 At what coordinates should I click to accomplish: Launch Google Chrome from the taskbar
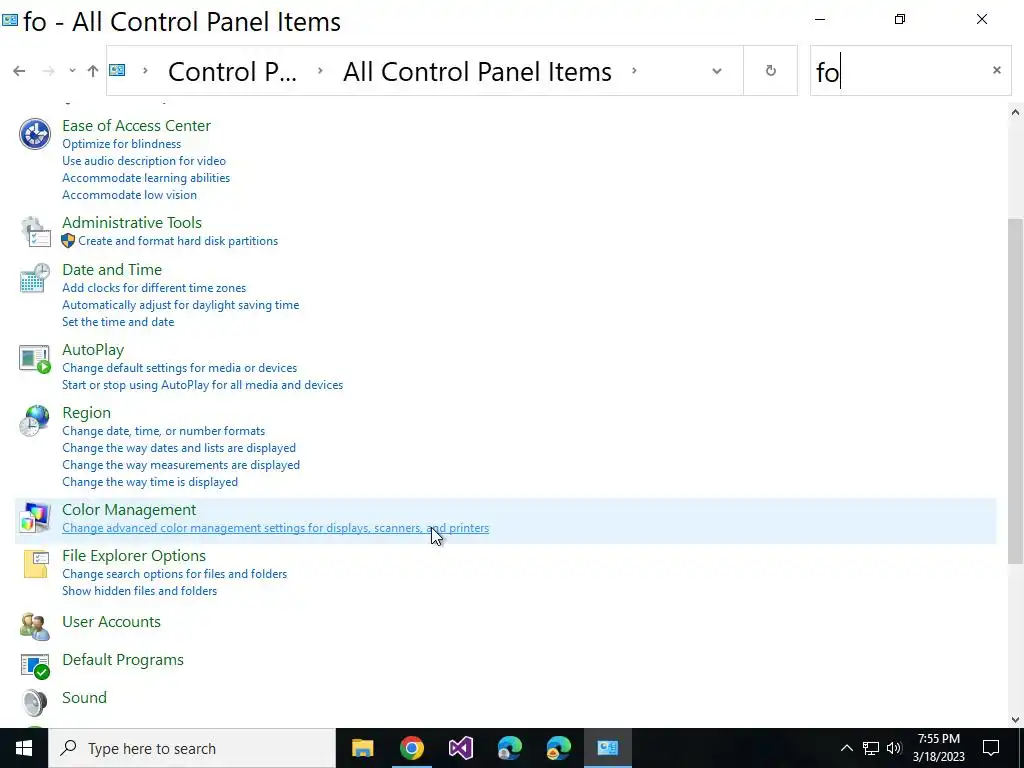411,748
